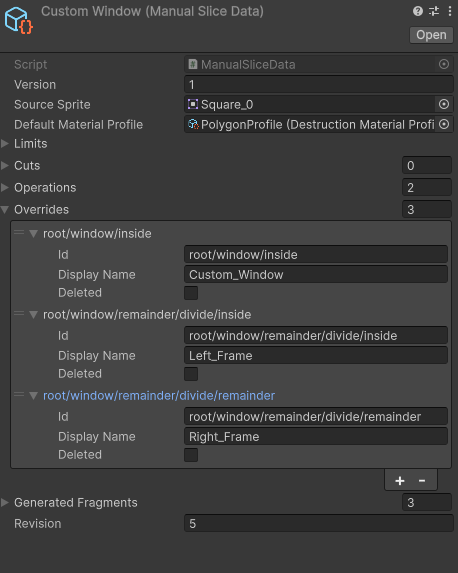Viewport: 458px width, 573px height.
Task: Open the three-dot inspector options menu
Action: (x=450, y=11)
